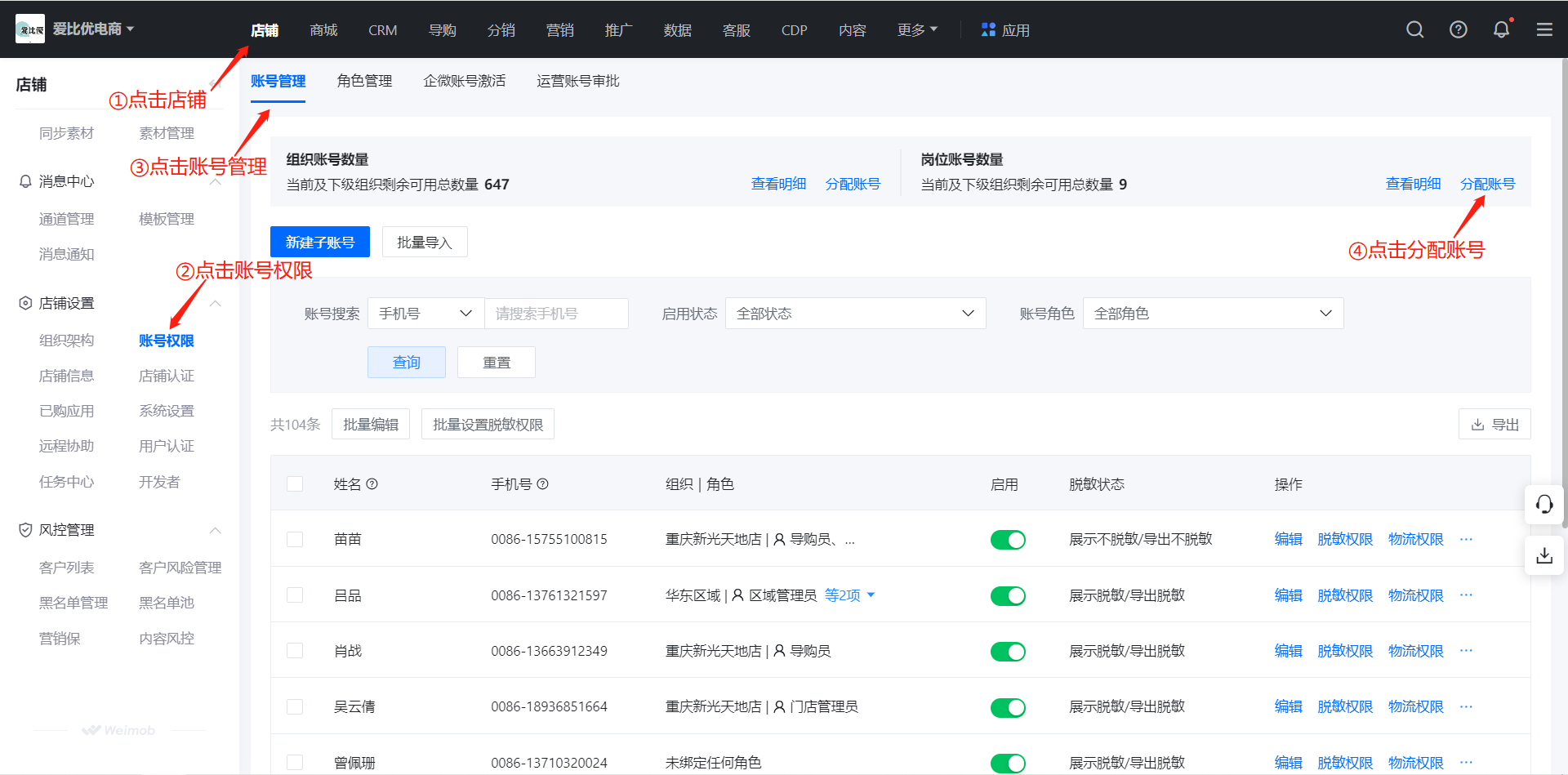Open the 账号角色 全部角色 dropdown
The image size is (1568, 775).
(x=1213, y=314)
